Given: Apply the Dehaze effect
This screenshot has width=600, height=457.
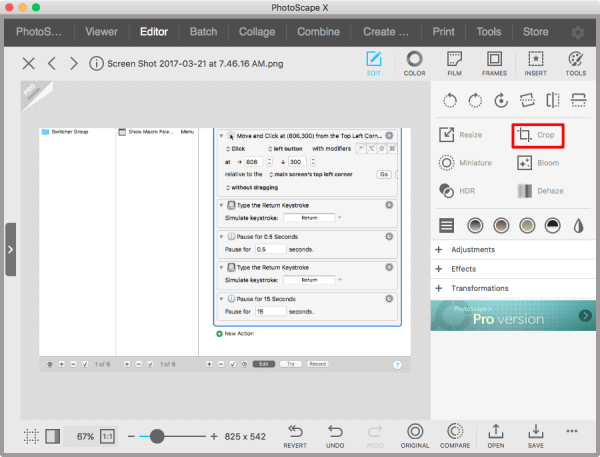Looking at the screenshot, I should pyautogui.click(x=540, y=191).
